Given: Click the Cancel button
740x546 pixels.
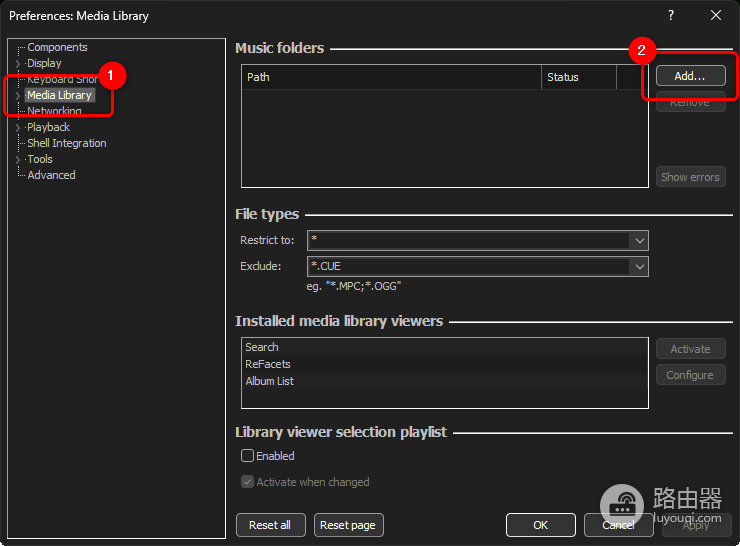Looking at the screenshot, I should [x=618, y=525].
